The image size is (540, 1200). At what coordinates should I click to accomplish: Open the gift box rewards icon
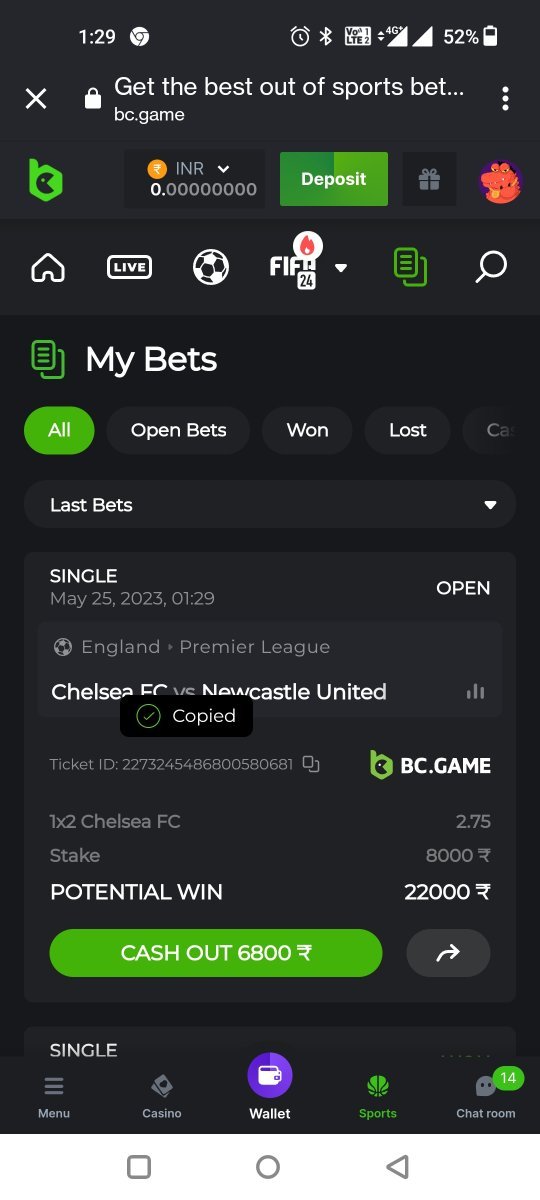pyautogui.click(x=429, y=179)
